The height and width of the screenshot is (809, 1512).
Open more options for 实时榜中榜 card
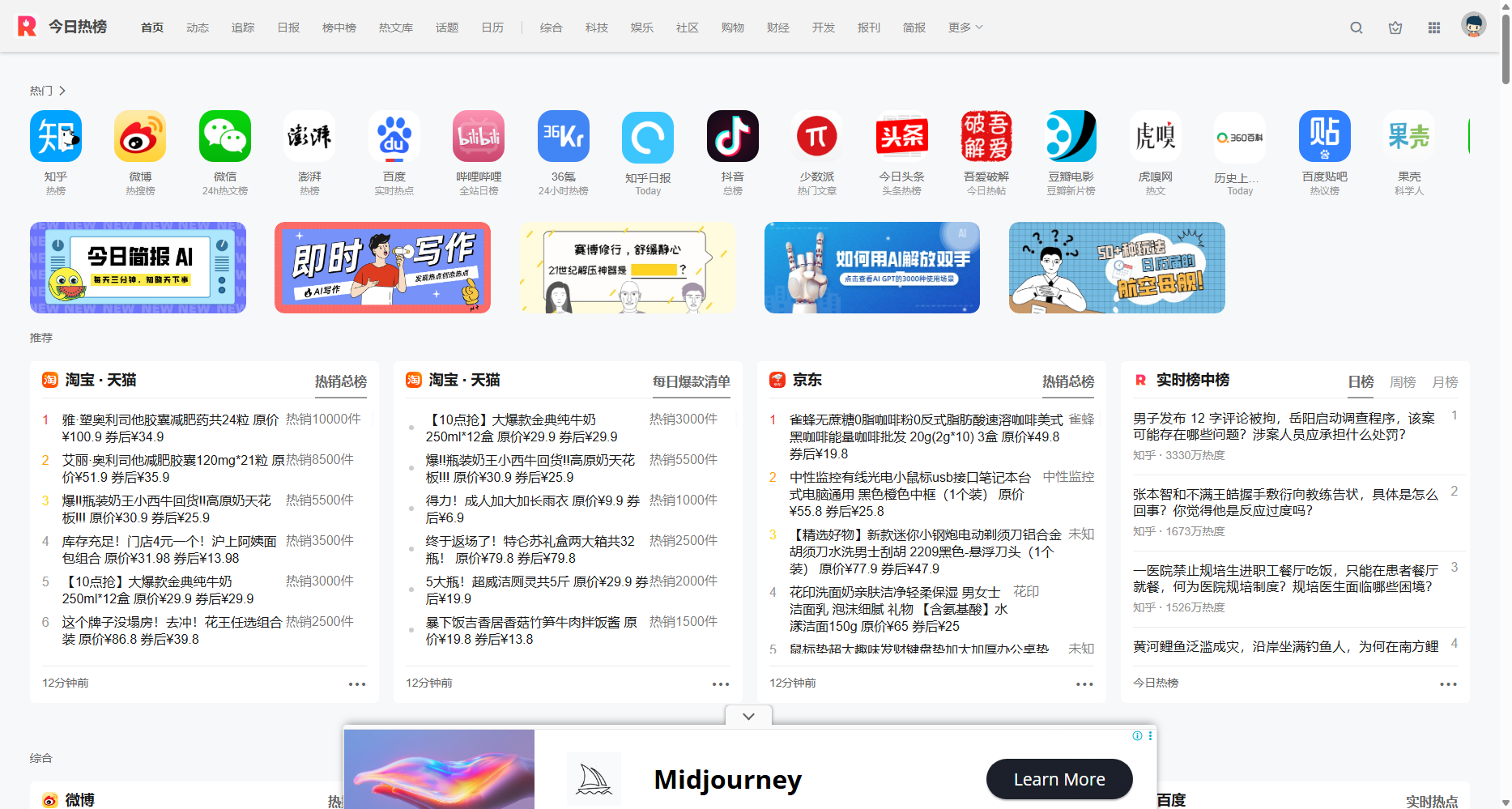1448,684
